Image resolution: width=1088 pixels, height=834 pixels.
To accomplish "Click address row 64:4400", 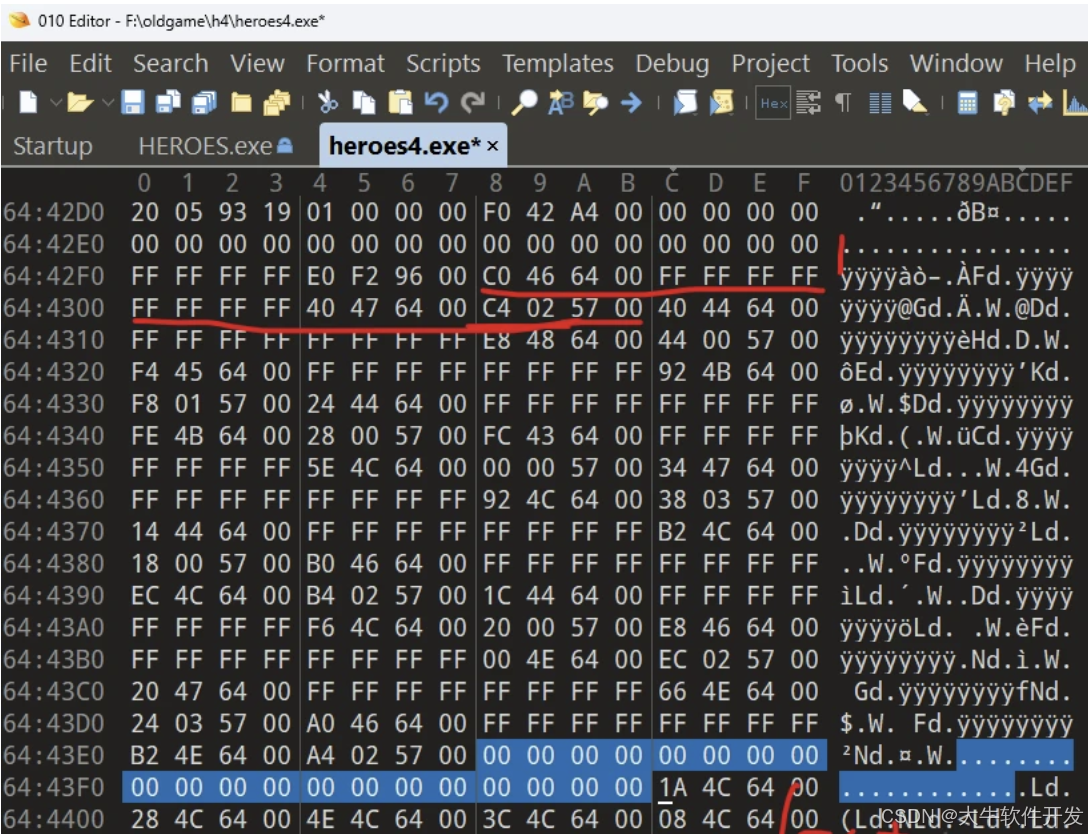I will [54, 819].
